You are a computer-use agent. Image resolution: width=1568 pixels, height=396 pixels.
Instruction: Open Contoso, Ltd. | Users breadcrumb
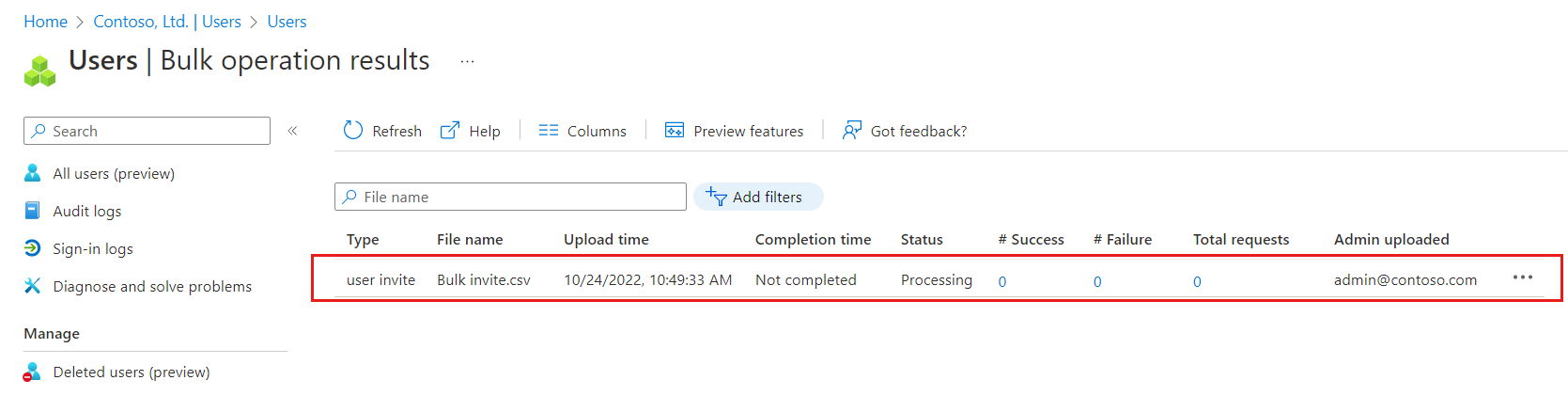point(167,22)
